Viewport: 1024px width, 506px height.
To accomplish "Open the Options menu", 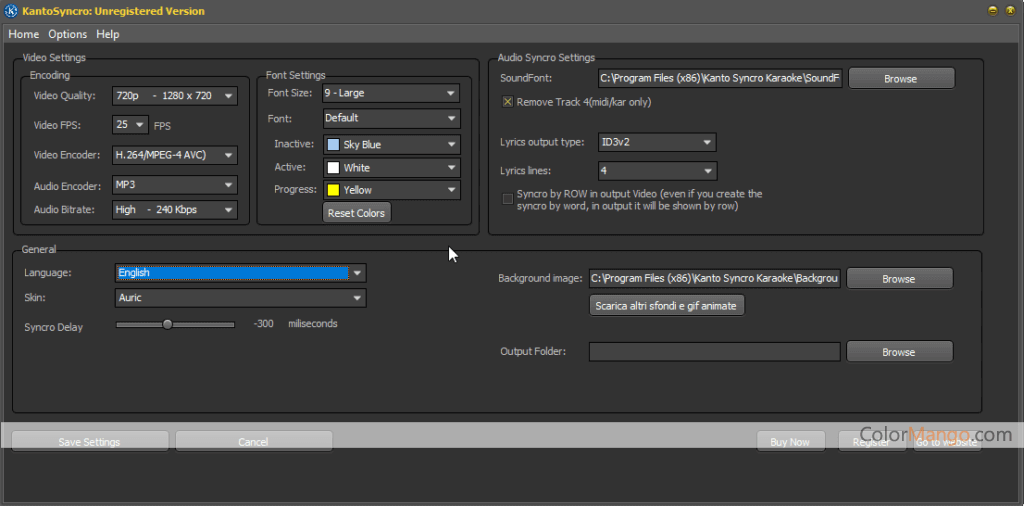I will pos(67,34).
